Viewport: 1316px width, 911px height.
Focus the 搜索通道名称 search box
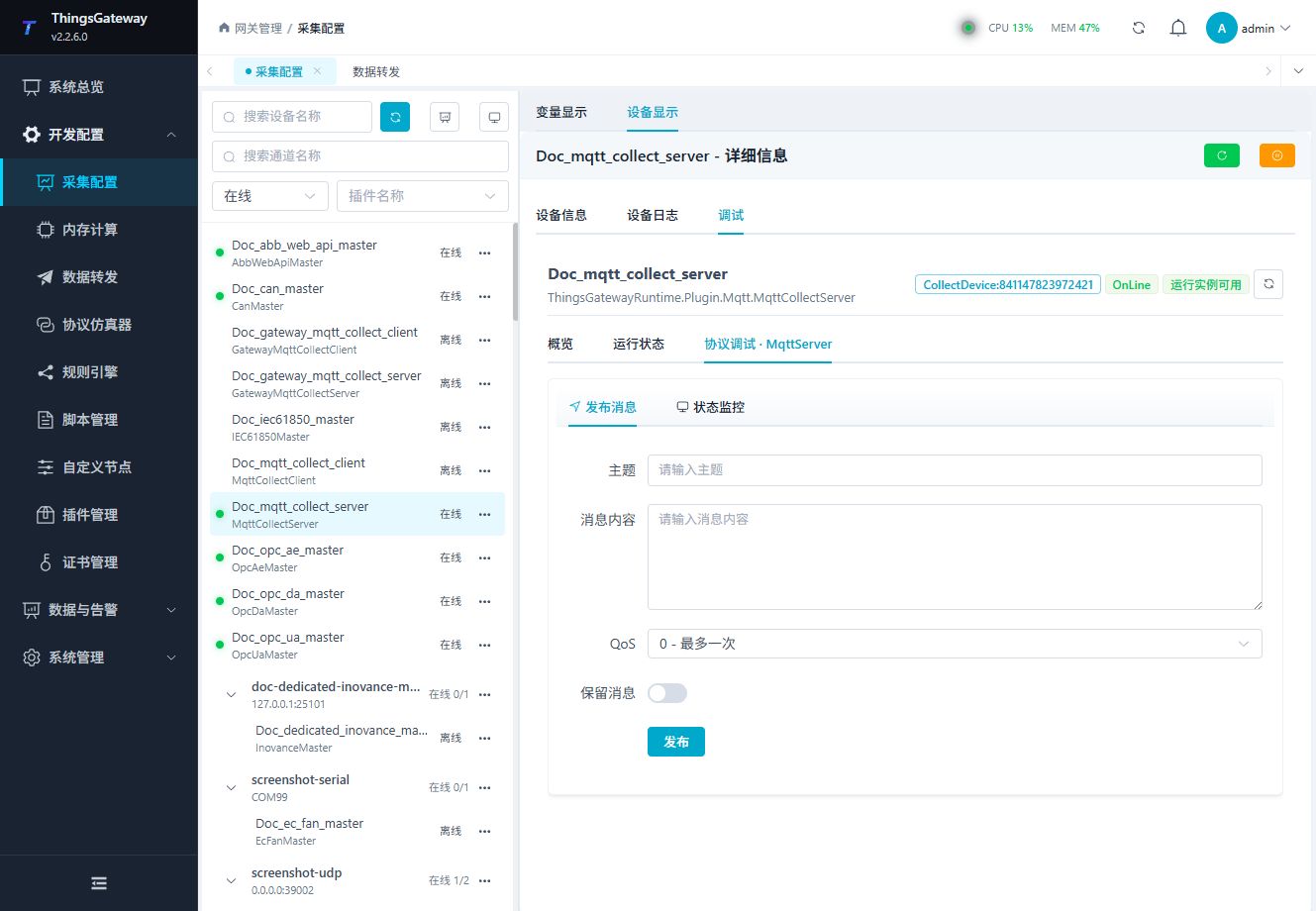tap(360, 156)
